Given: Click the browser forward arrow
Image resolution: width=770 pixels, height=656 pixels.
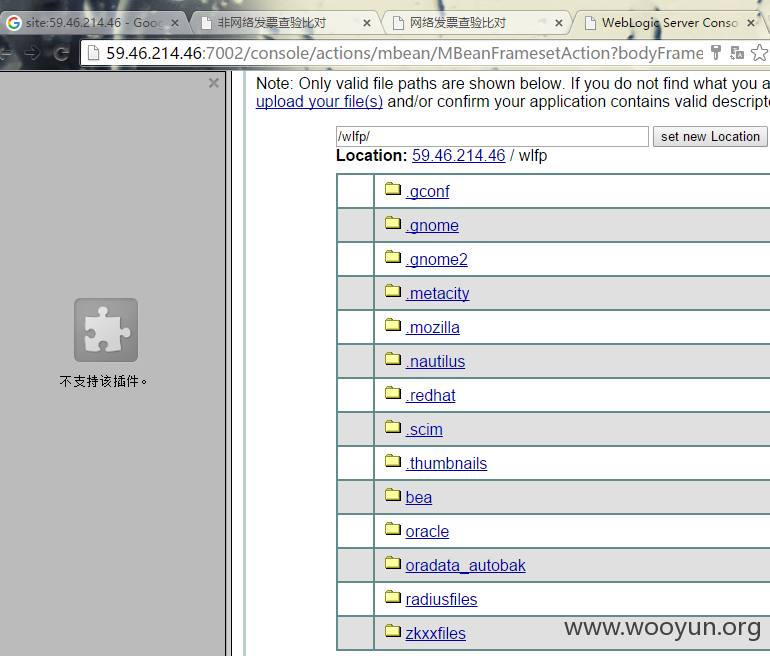Looking at the screenshot, I should [33, 53].
